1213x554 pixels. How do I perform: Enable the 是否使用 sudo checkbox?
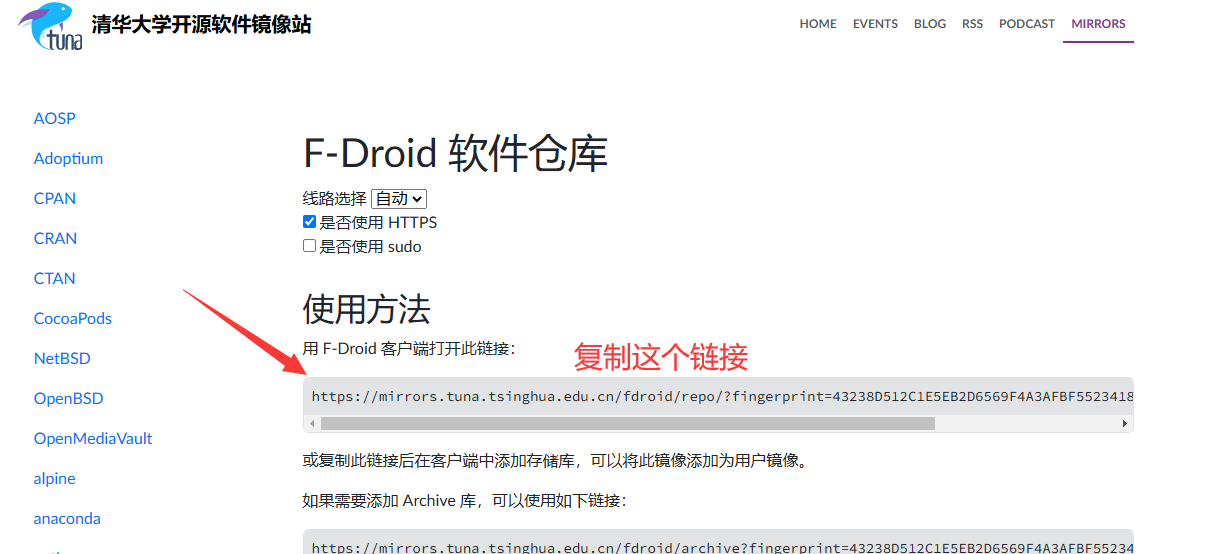[310, 246]
